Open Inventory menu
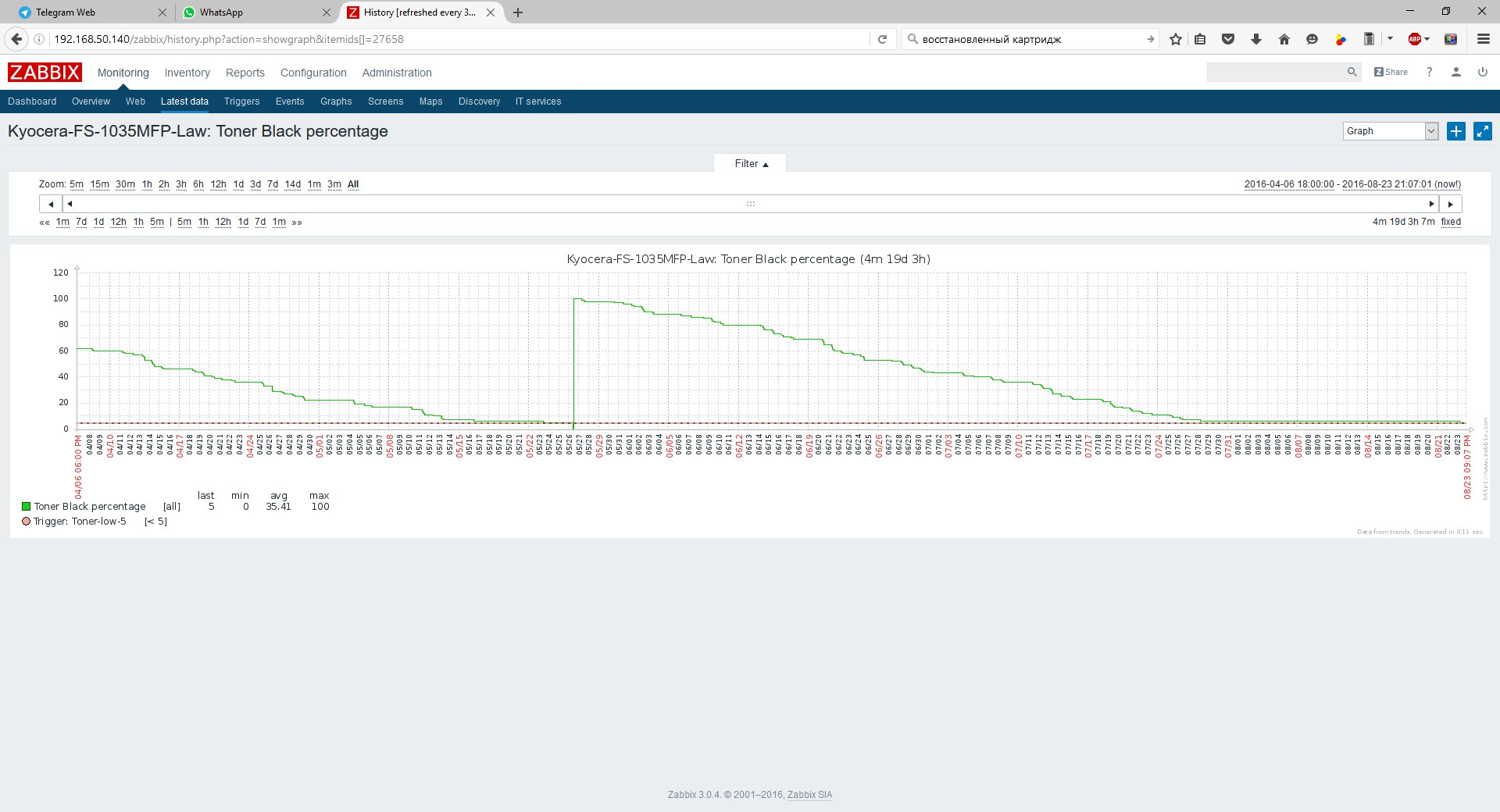This screenshot has height=812, width=1500. 187,73
